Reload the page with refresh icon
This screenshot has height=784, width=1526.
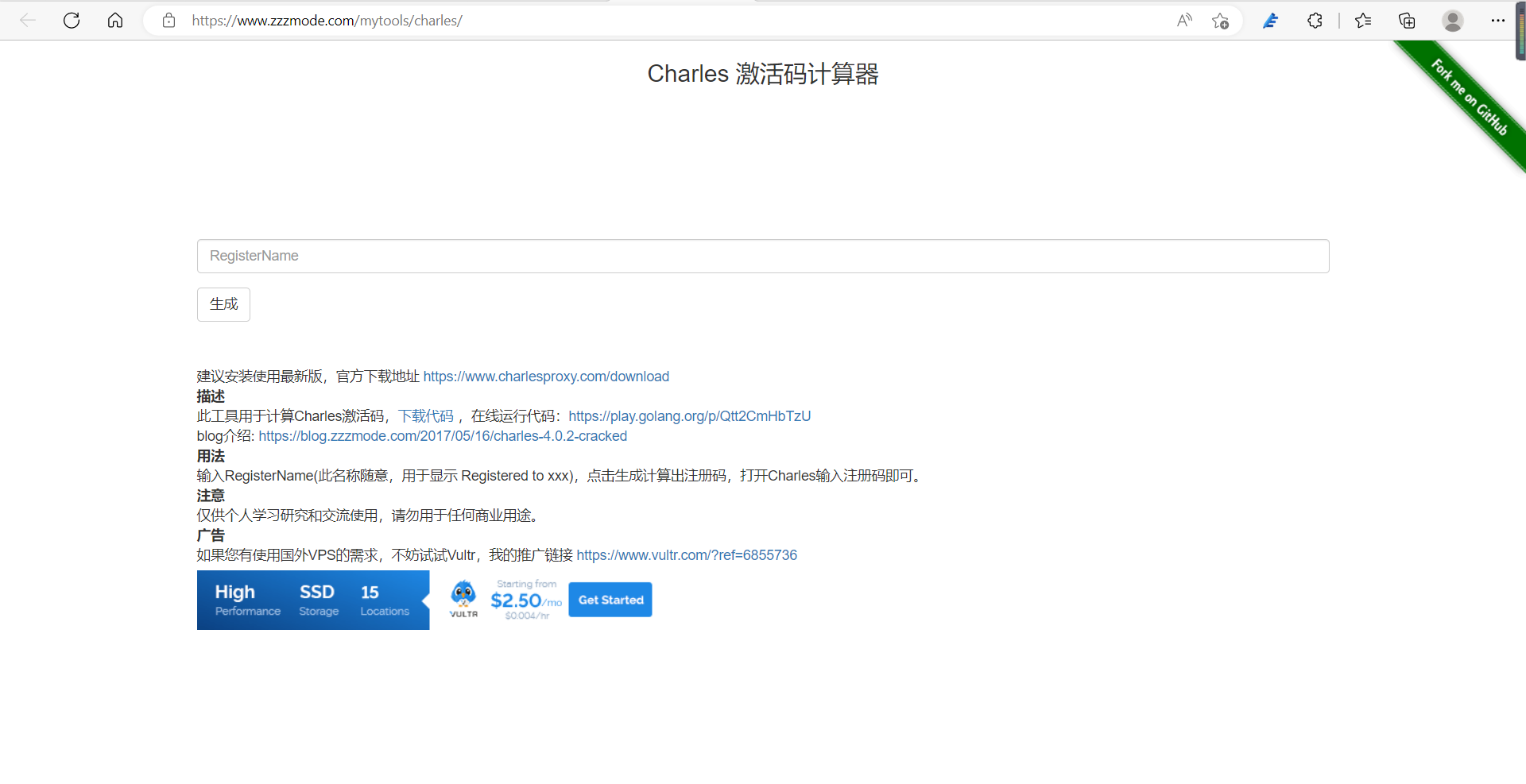click(x=72, y=21)
